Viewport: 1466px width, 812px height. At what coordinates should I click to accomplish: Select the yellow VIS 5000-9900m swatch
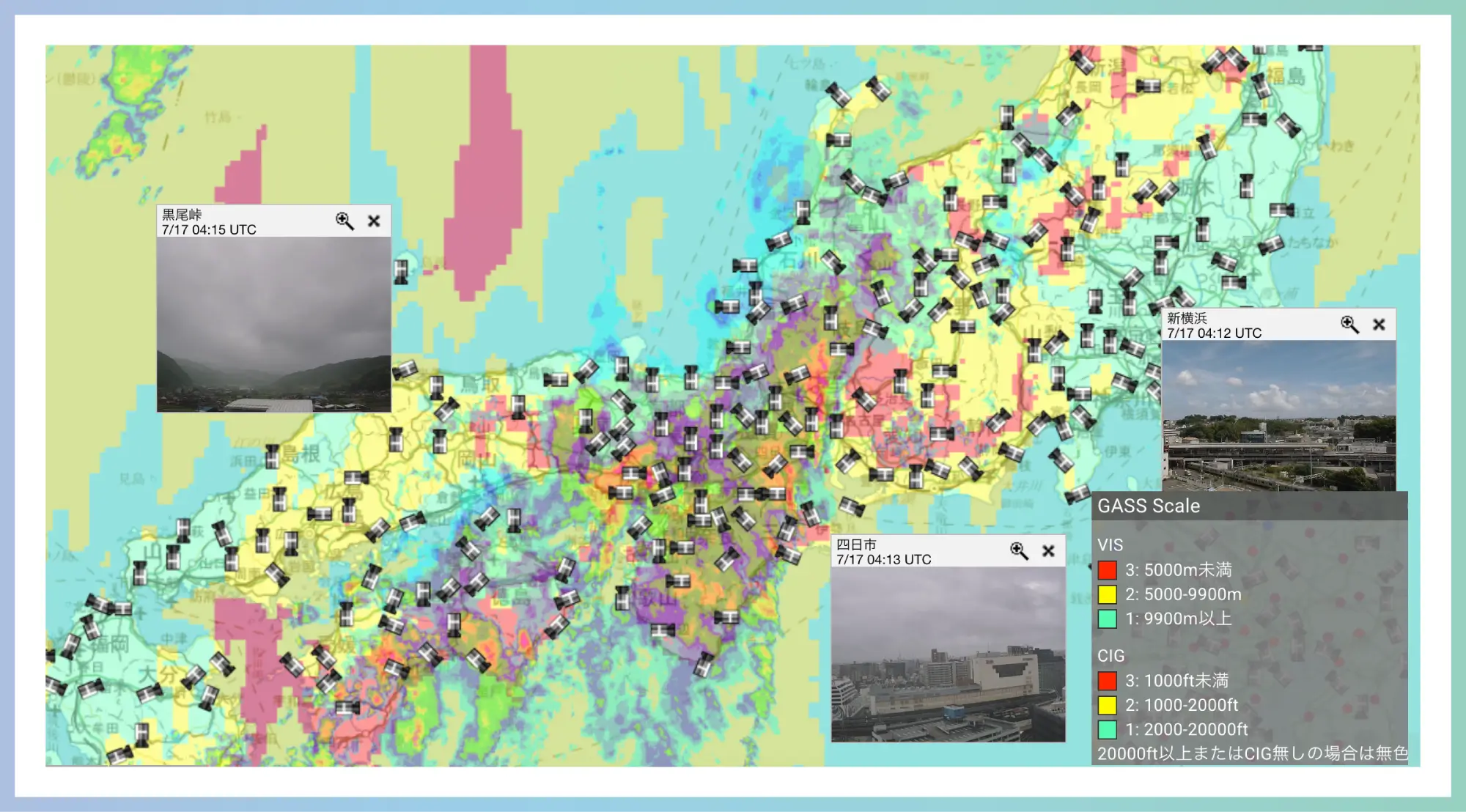[x=1107, y=594]
